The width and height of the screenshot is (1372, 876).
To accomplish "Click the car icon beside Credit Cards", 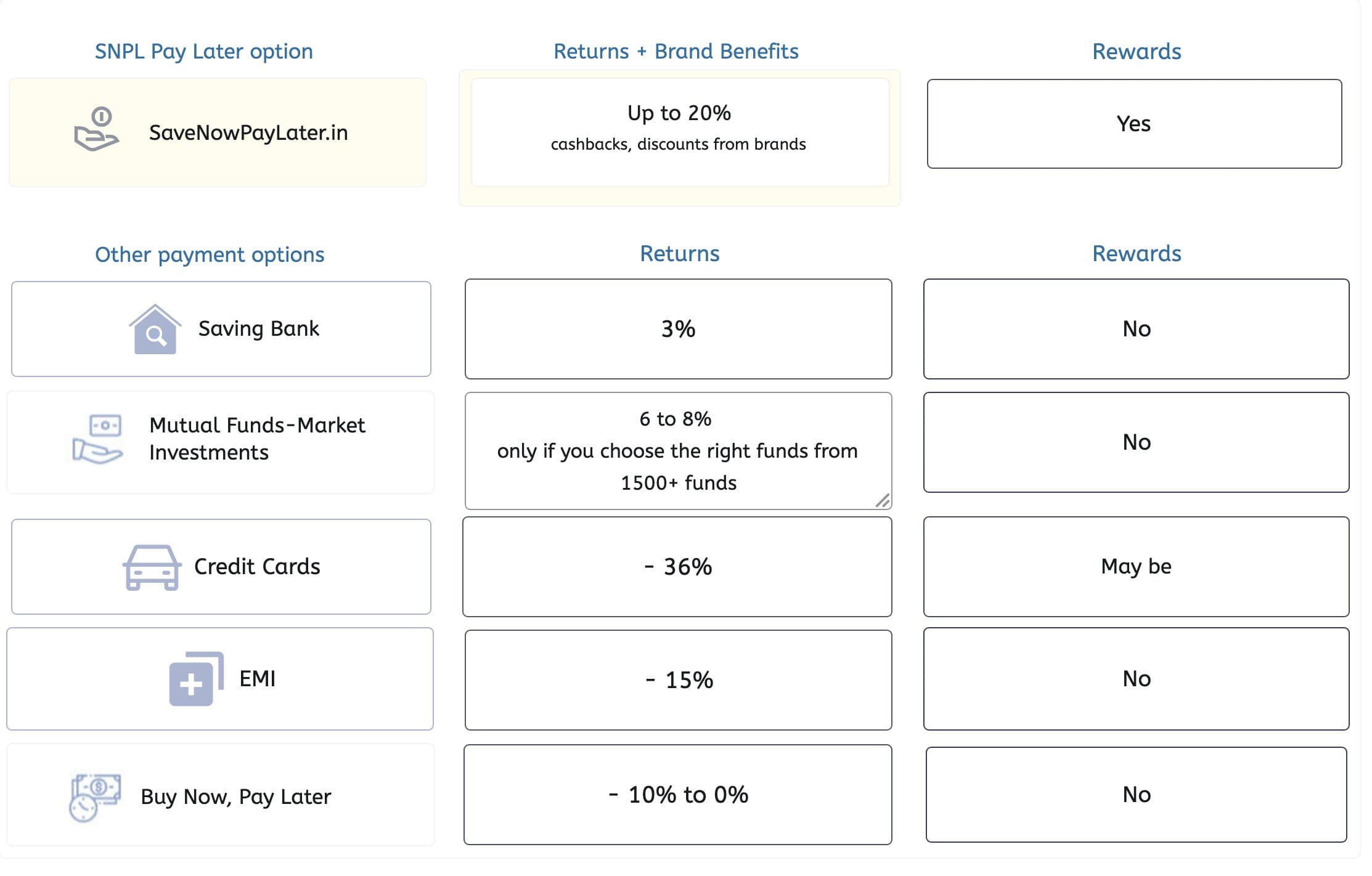I will point(152,567).
